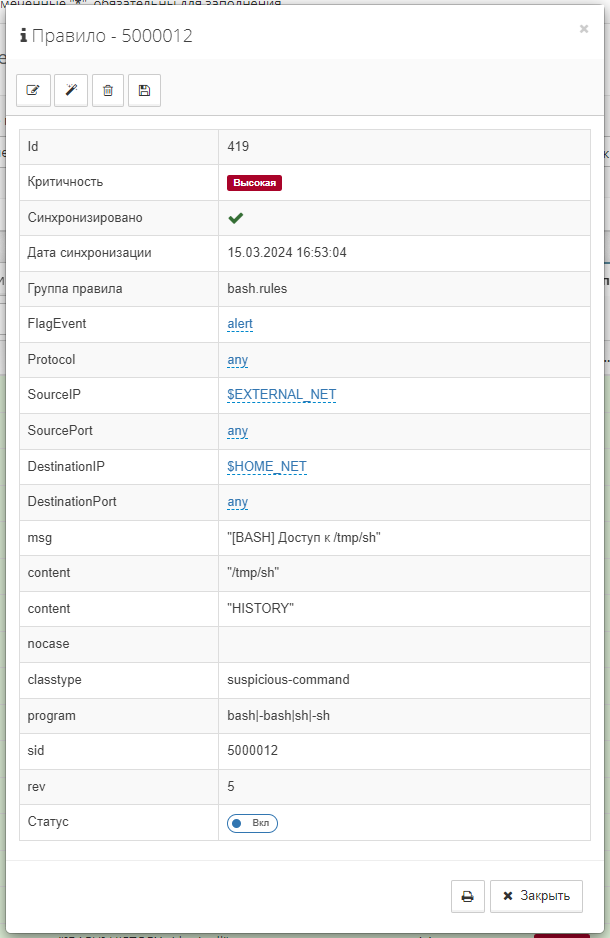Click the red Высокая criticality badge
The width and height of the screenshot is (610, 938).
pos(255,183)
